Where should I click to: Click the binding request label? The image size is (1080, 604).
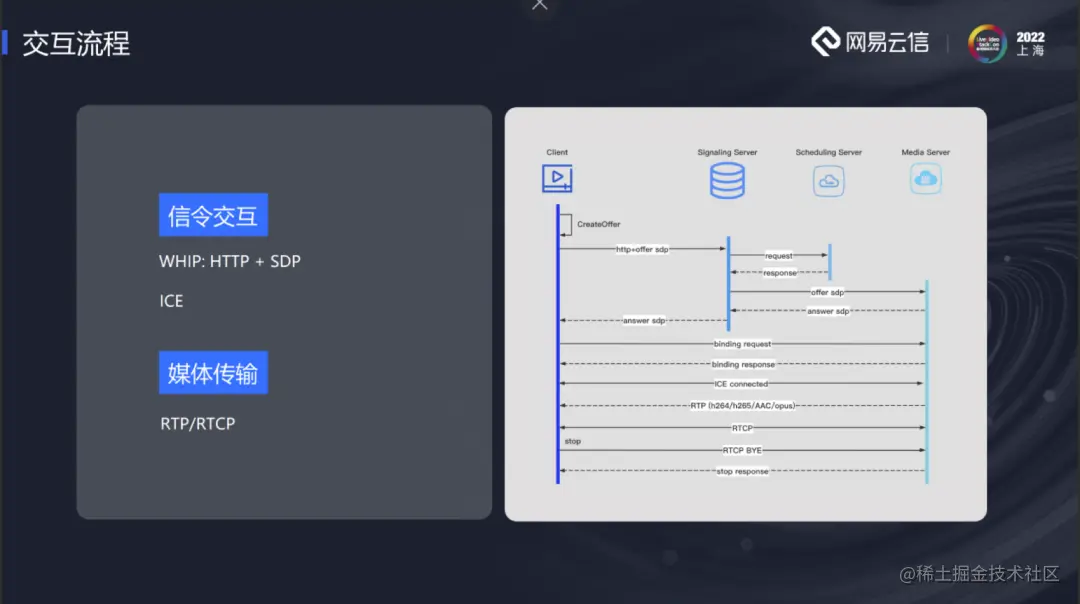coord(742,344)
